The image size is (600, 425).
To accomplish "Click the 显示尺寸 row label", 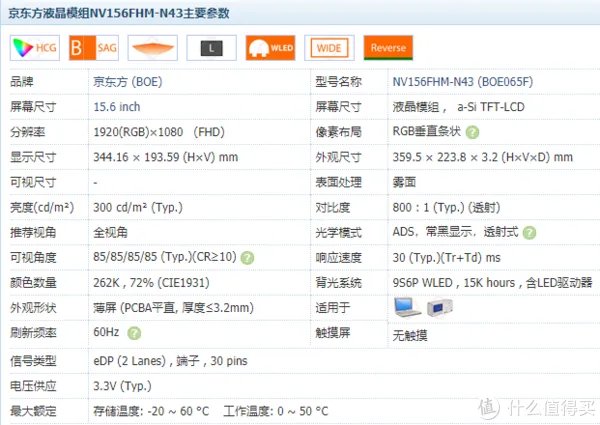I will (33, 157).
